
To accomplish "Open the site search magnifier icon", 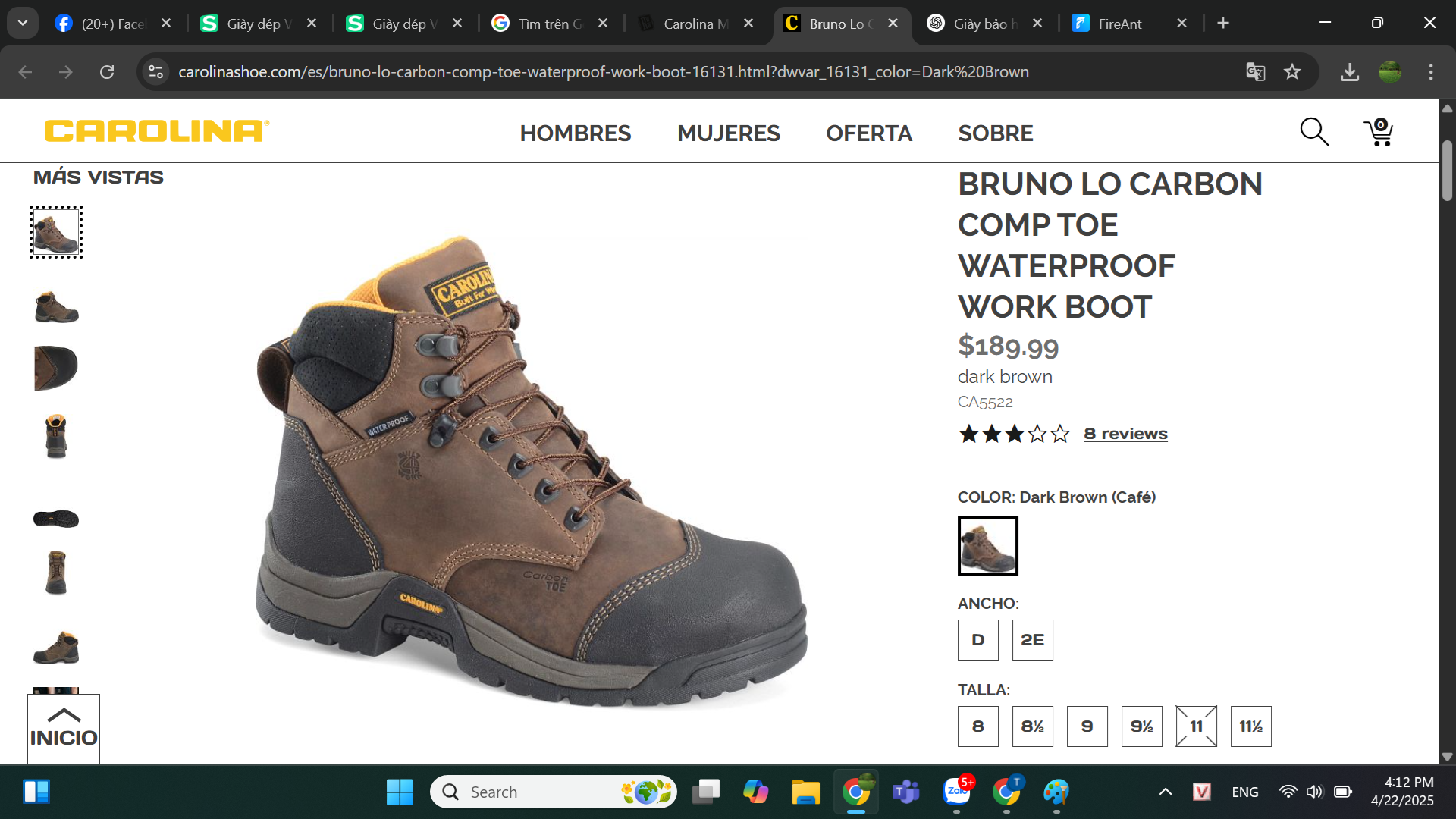I will click(x=1314, y=132).
